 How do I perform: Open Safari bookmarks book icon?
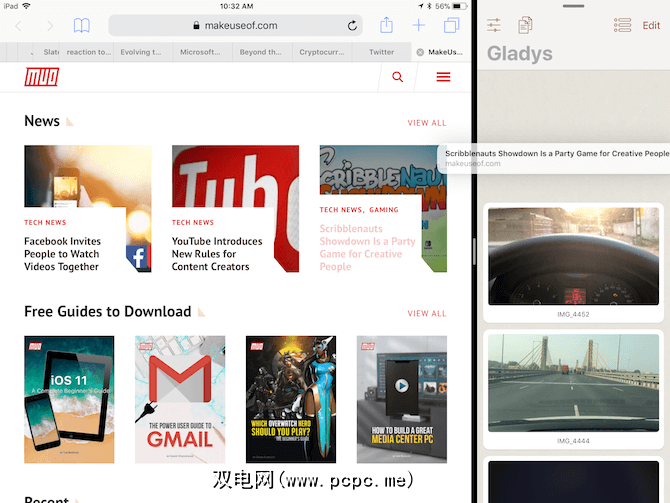click(82, 26)
